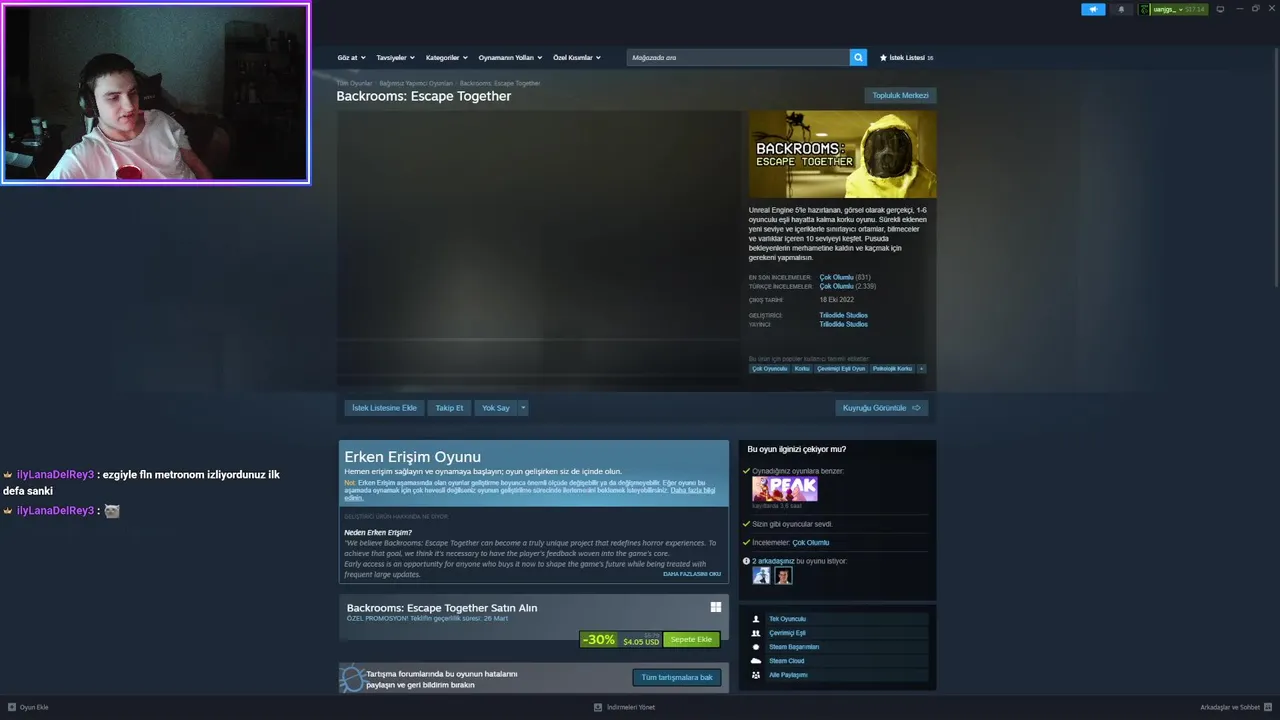Screen dimensions: 1280x720
Task: Switch to Big Picture mode icon
Action: (1220, 9)
